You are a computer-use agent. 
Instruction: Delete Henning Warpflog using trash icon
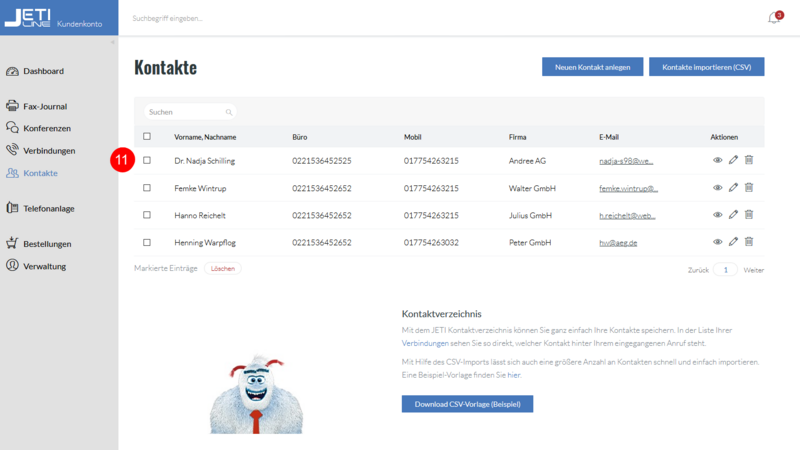coord(749,241)
